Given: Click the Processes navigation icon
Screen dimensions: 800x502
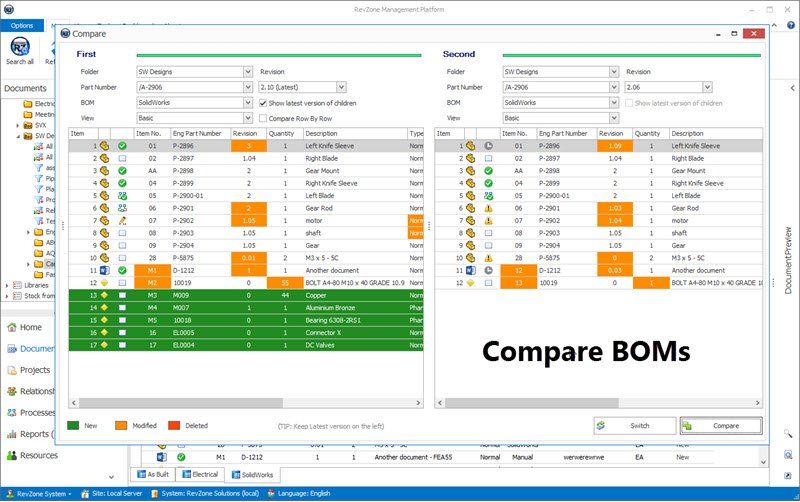Looking at the screenshot, I should click(12, 413).
